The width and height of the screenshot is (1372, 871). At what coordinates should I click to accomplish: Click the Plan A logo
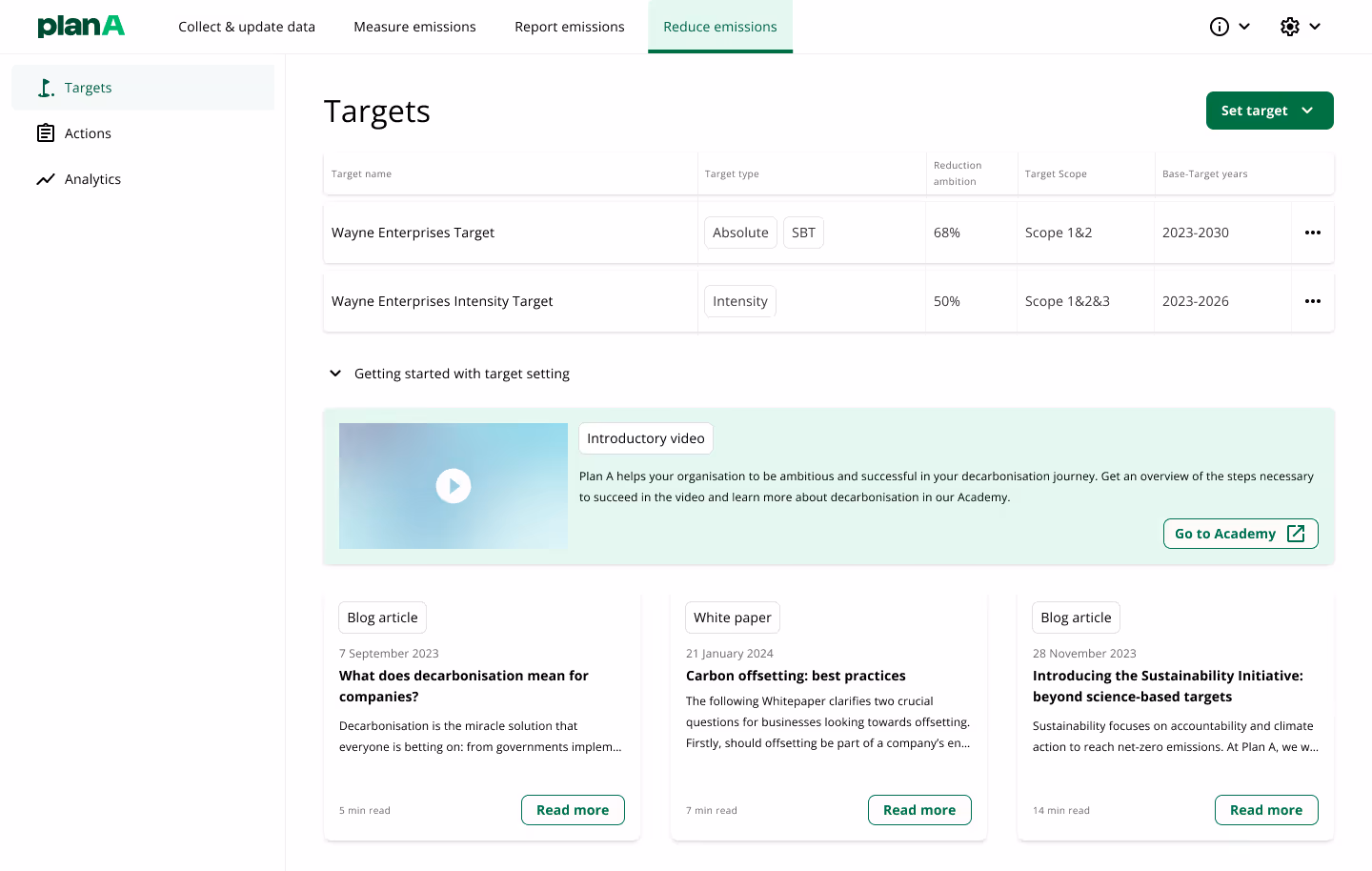tap(81, 26)
